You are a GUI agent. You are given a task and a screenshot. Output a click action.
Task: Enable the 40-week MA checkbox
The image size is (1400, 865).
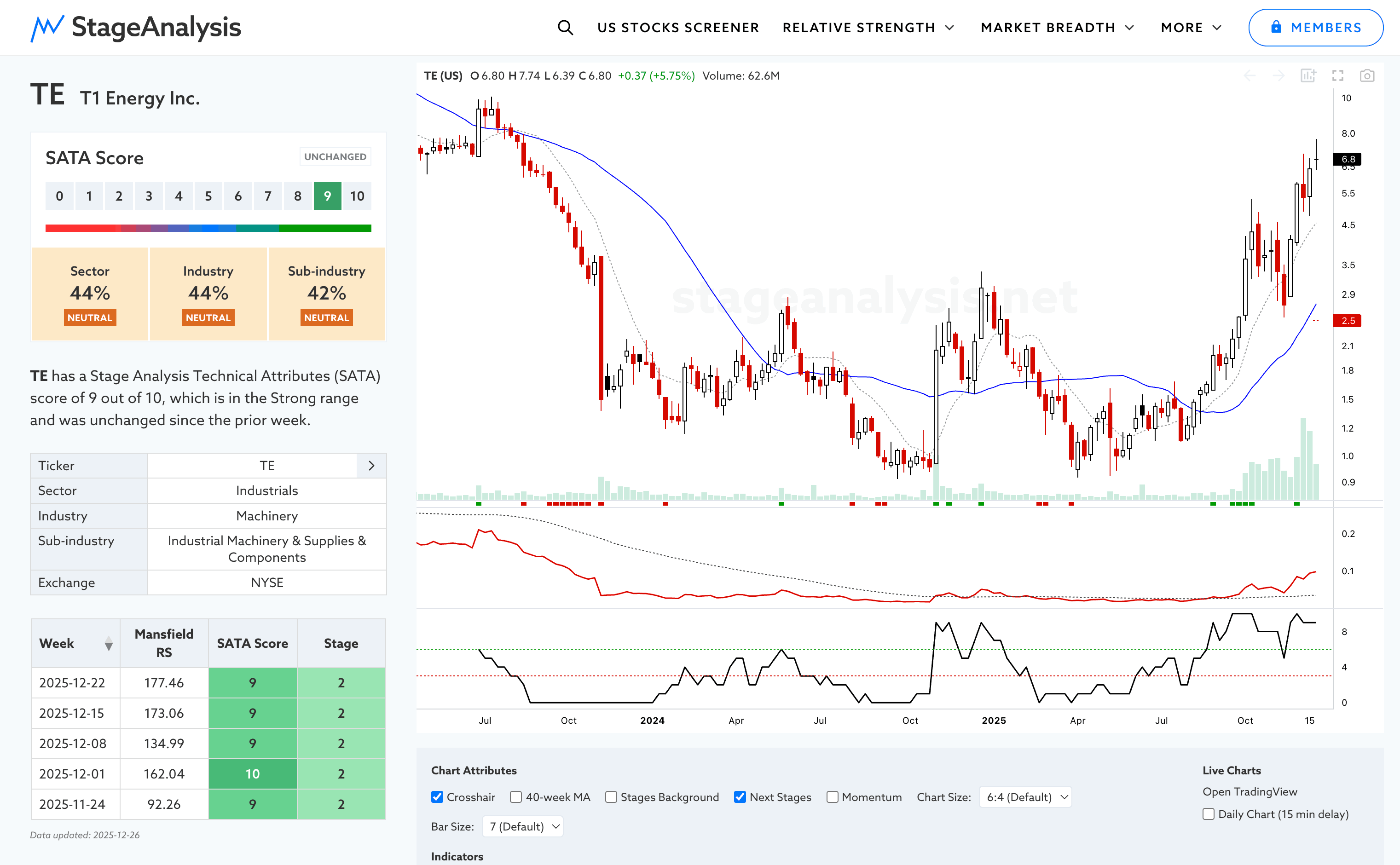pyautogui.click(x=515, y=797)
